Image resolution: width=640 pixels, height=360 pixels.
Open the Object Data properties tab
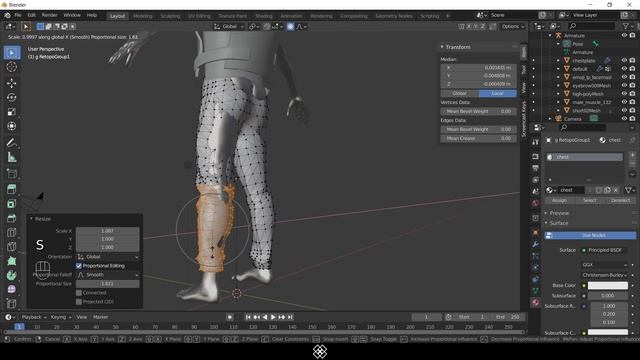tap(536, 291)
